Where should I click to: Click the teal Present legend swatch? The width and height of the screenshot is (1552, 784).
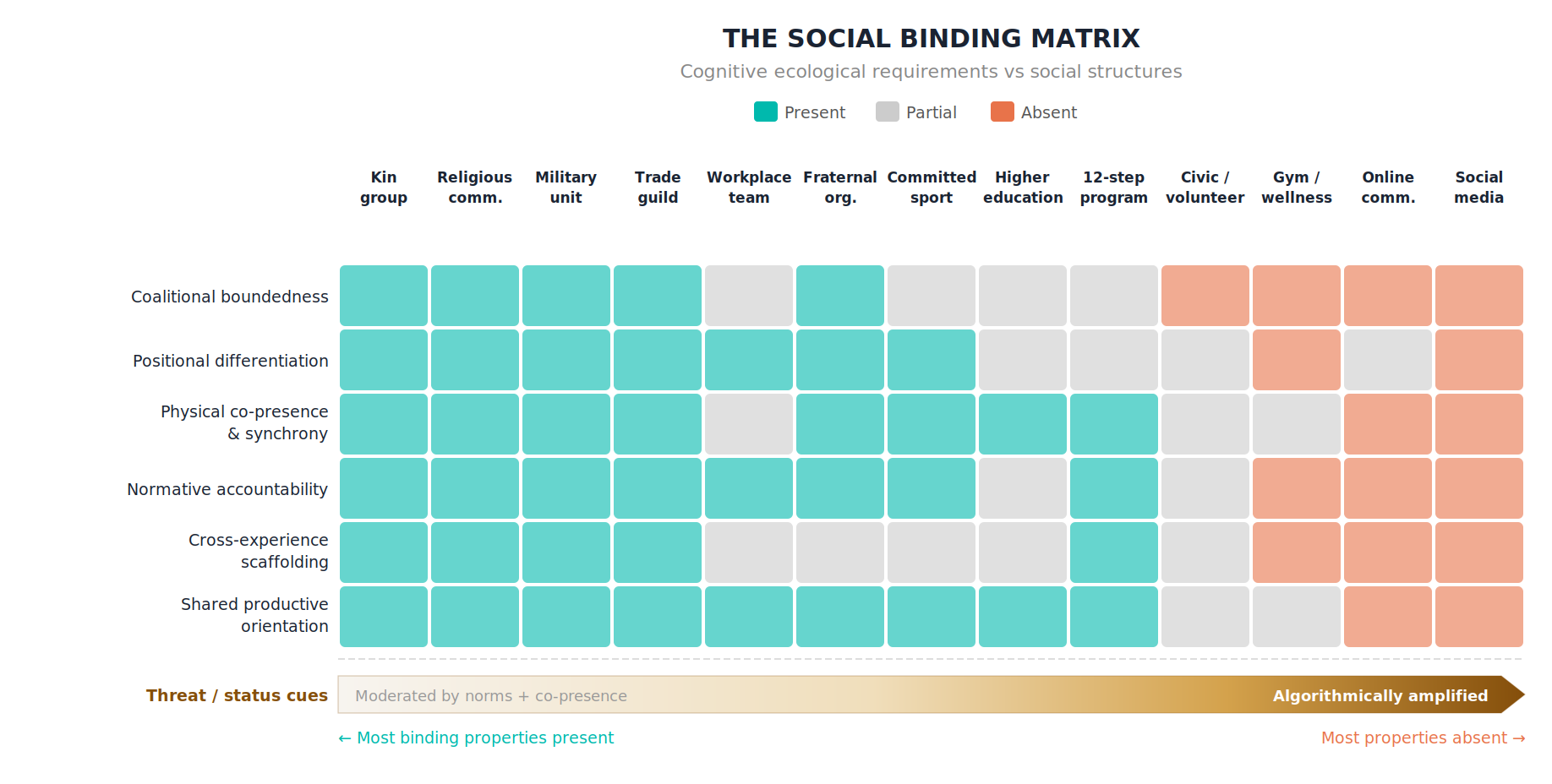click(x=765, y=112)
